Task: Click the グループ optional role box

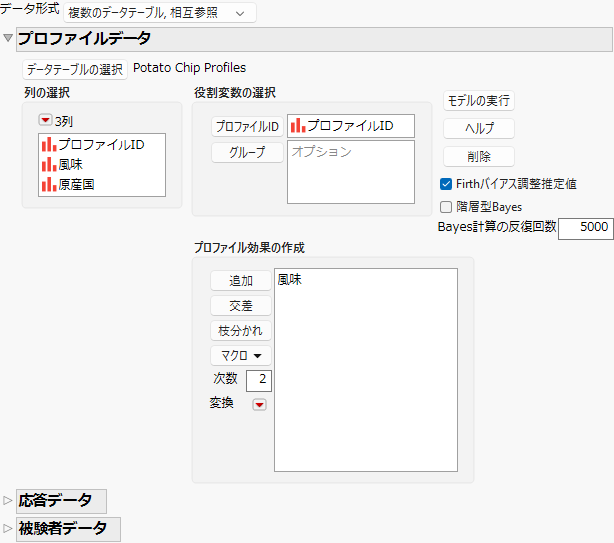Action: (350, 172)
